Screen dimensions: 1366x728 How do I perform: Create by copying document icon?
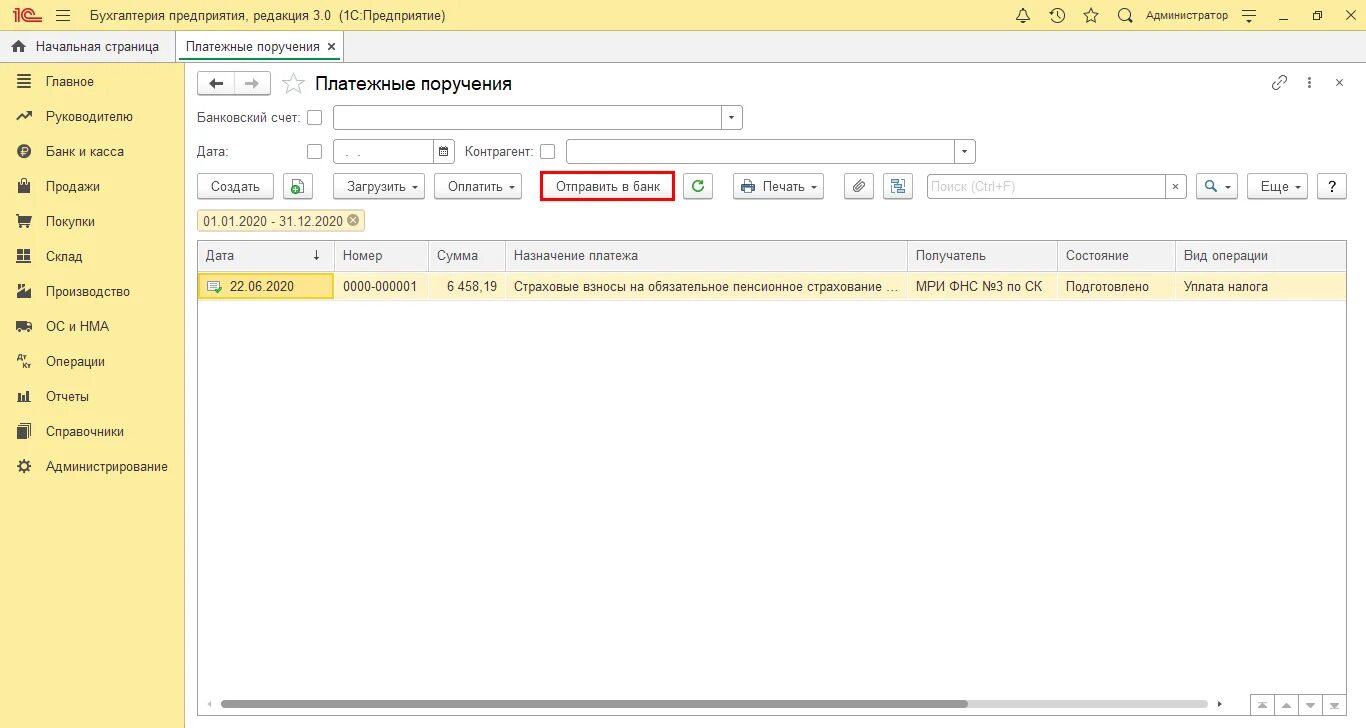click(x=298, y=186)
